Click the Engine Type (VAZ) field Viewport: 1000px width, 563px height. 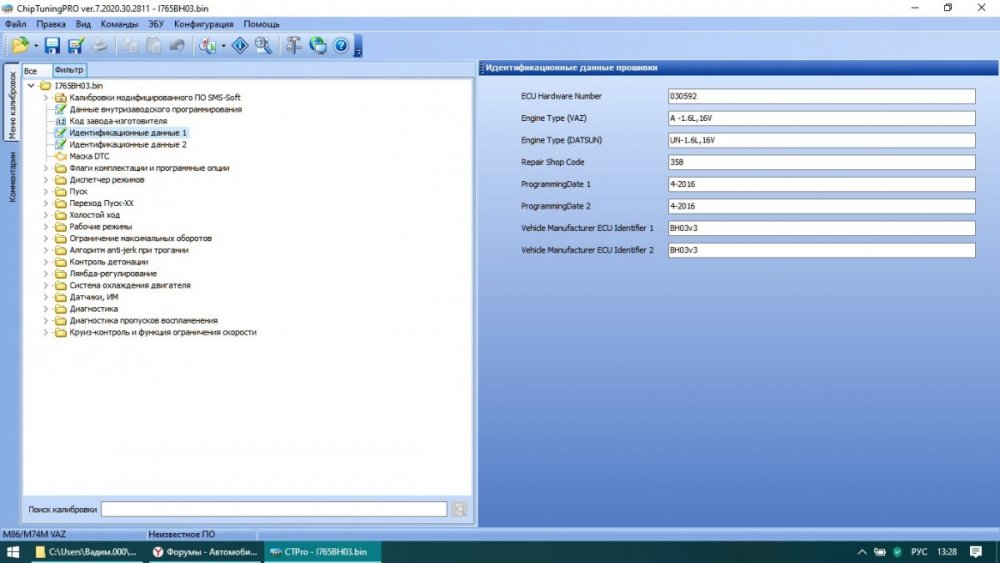coord(821,118)
